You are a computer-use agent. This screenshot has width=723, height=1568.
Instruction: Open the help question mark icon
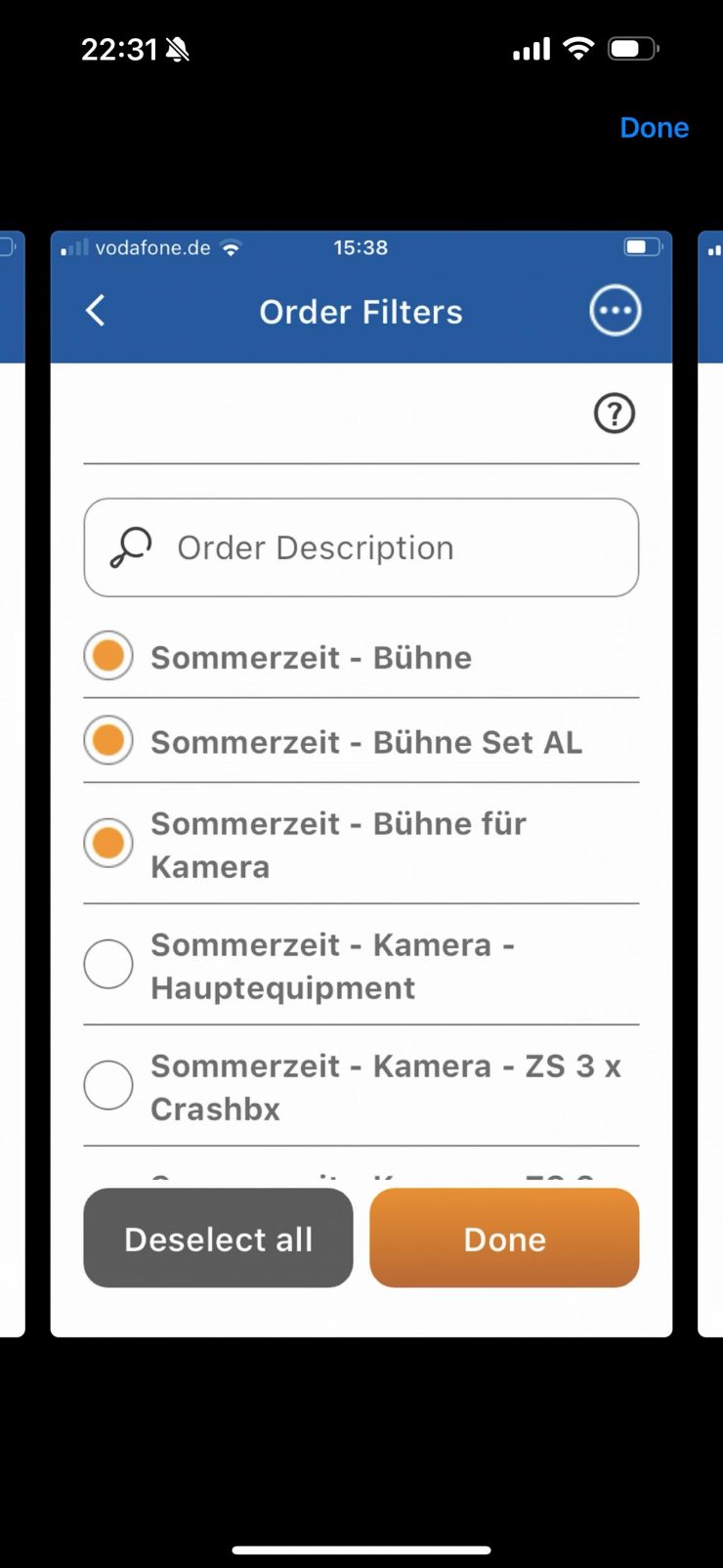click(615, 414)
